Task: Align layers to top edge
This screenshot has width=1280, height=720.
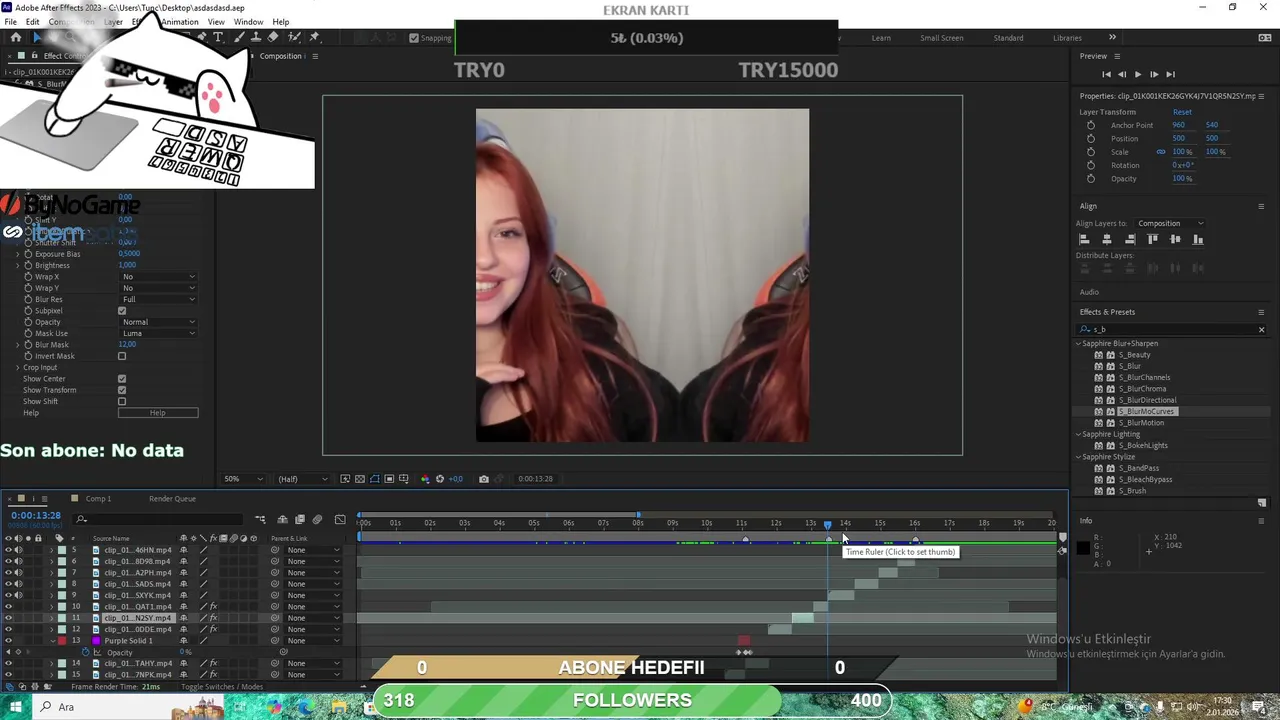Action: (x=1153, y=239)
